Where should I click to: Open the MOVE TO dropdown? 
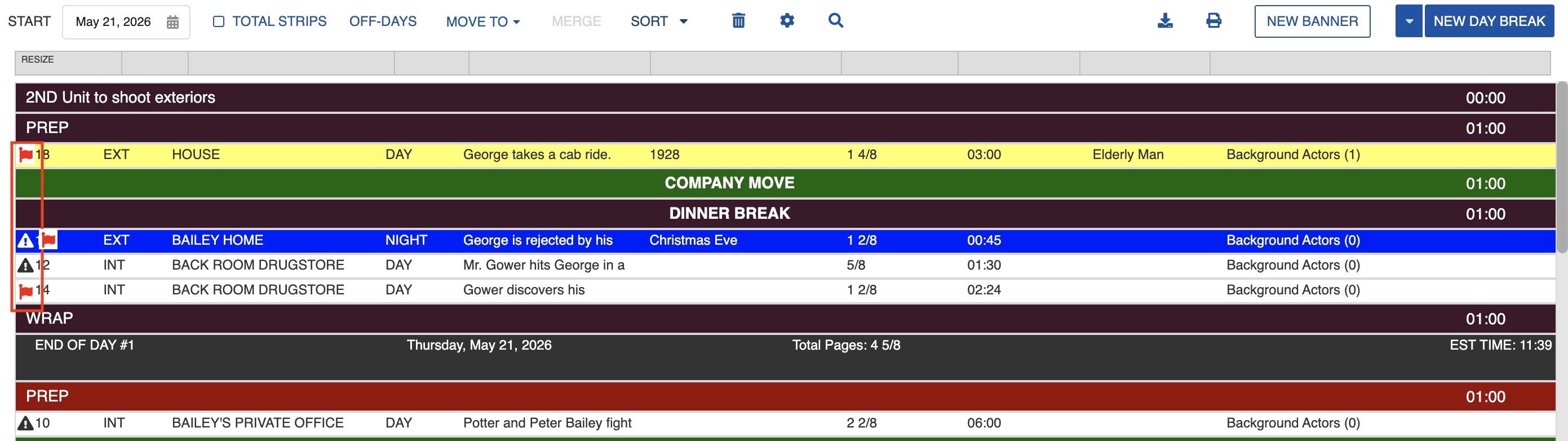pos(482,22)
